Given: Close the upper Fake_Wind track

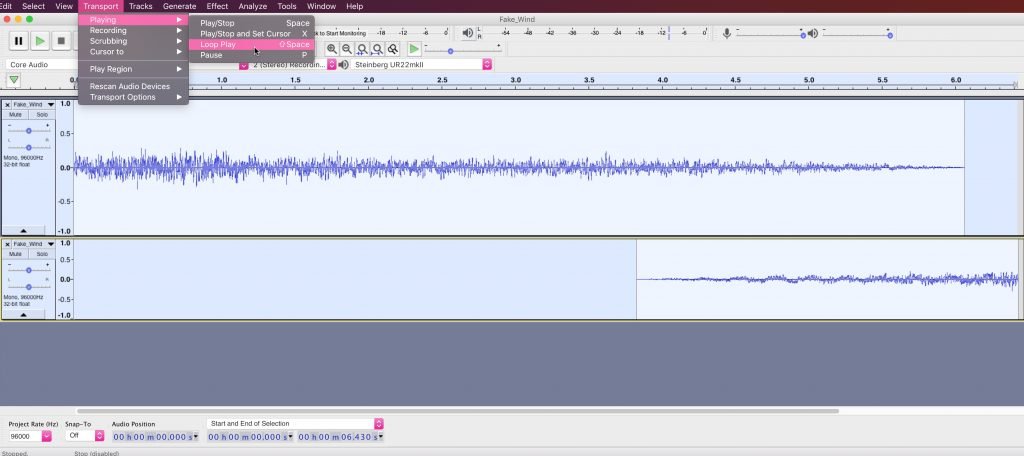Looking at the screenshot, I should 8,105.
